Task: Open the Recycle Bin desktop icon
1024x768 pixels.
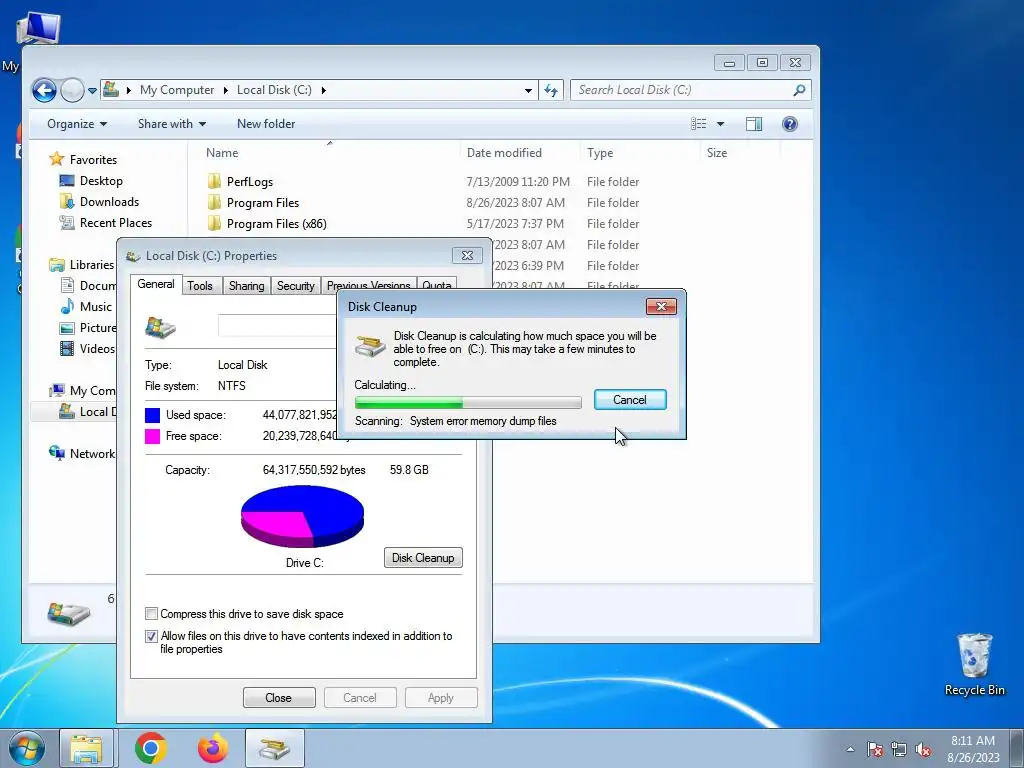Action: click(974, 665)
